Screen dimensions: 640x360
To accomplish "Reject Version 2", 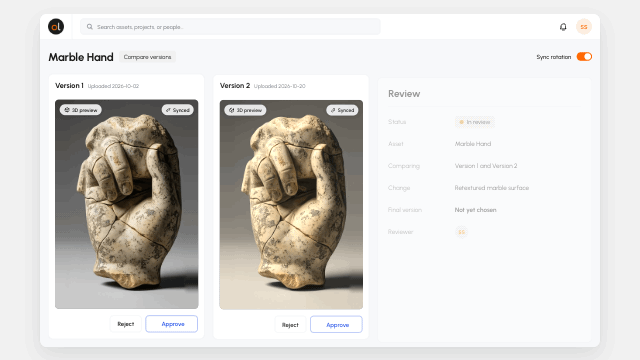I will click(x=290, y=325).
